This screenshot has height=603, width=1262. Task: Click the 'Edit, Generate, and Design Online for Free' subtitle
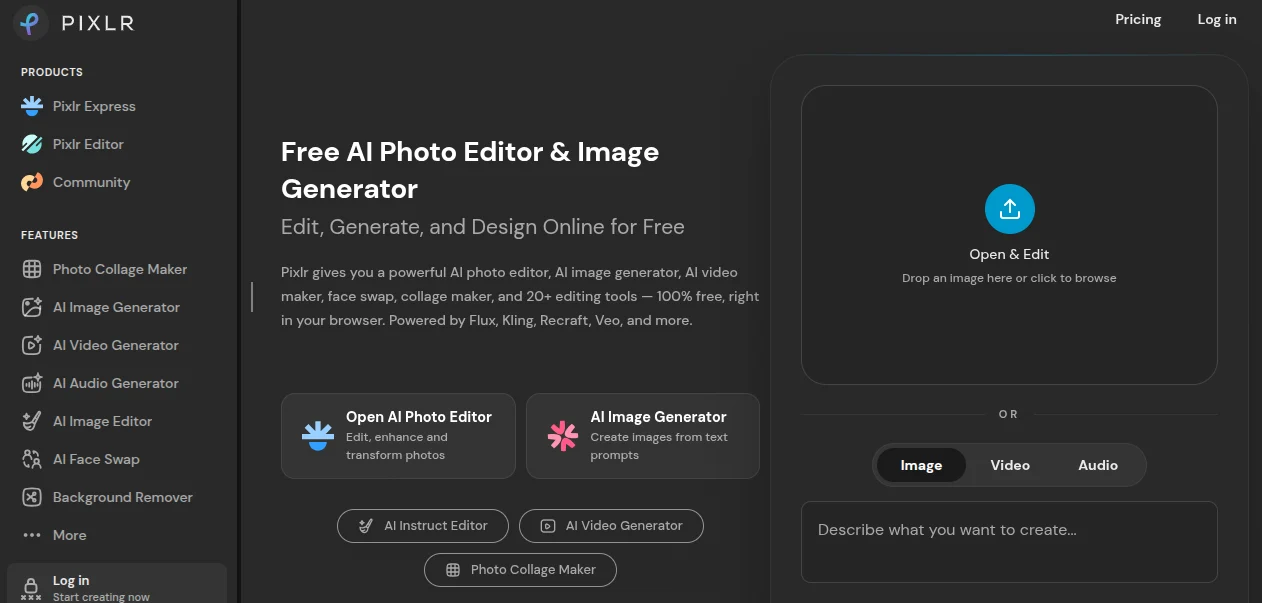point(483,227)
